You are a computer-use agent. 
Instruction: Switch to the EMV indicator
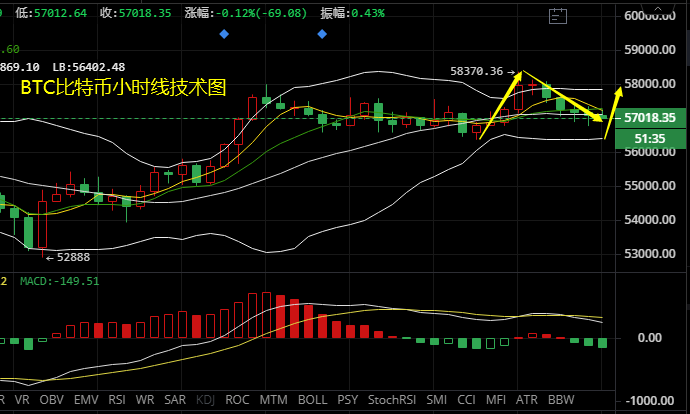coord(86,399)
